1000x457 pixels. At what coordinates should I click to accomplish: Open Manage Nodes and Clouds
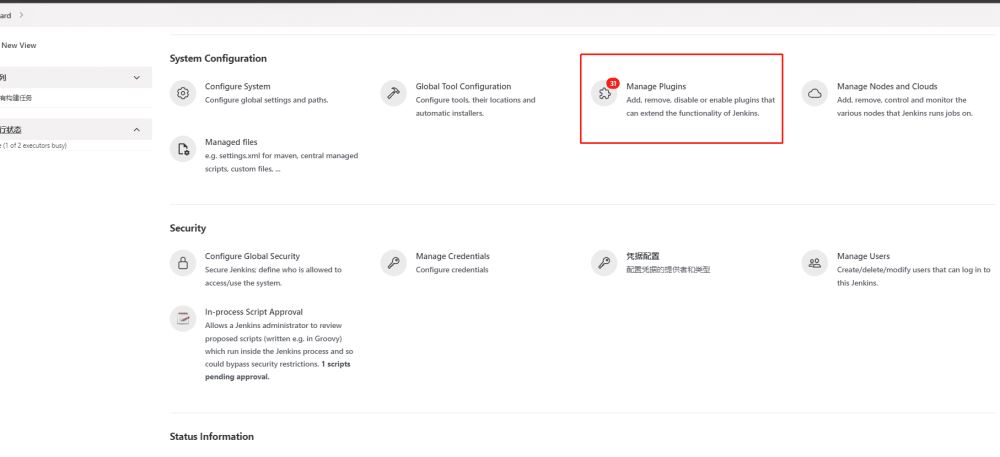coord(887,86)
